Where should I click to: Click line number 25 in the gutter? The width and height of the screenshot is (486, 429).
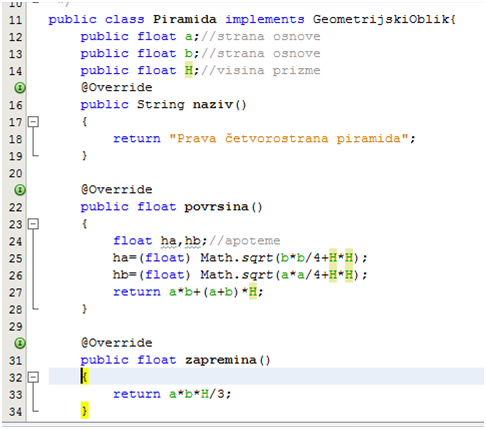[15, 258]
